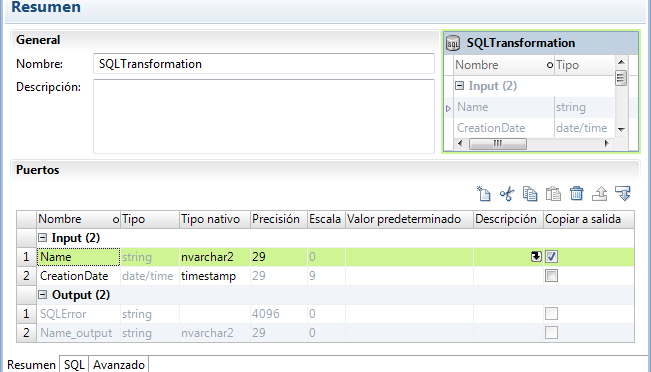Click the link triangle beside Name in preview

(448, 108)
